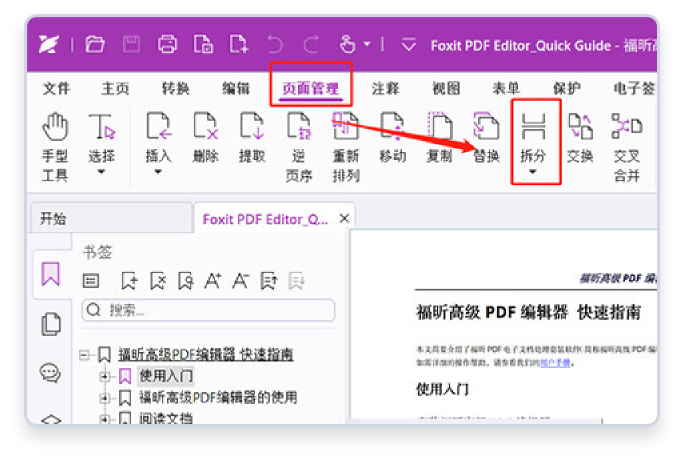Switch to the 转换 ribbon tab
This screenshot has width=684, height=461.
point(176,89)
